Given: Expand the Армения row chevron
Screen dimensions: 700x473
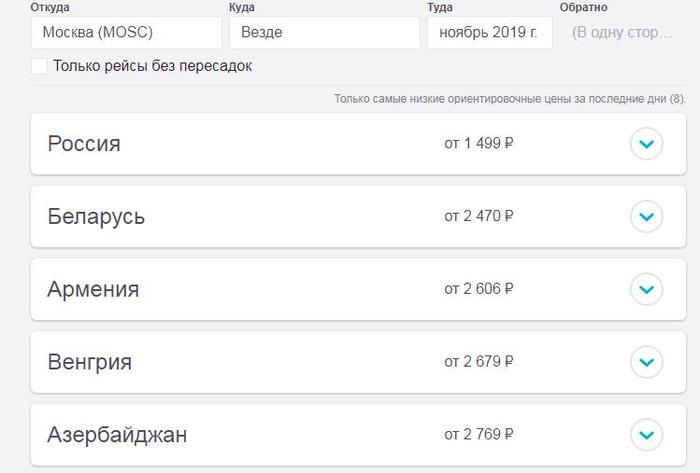Looking at the screenshot, I should point(646,290).
